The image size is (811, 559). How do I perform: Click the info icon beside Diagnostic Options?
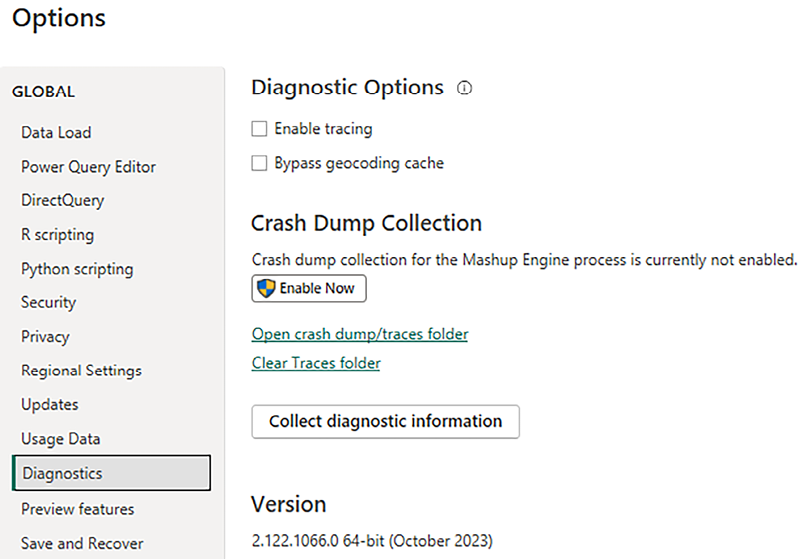[x=464, y=88]
